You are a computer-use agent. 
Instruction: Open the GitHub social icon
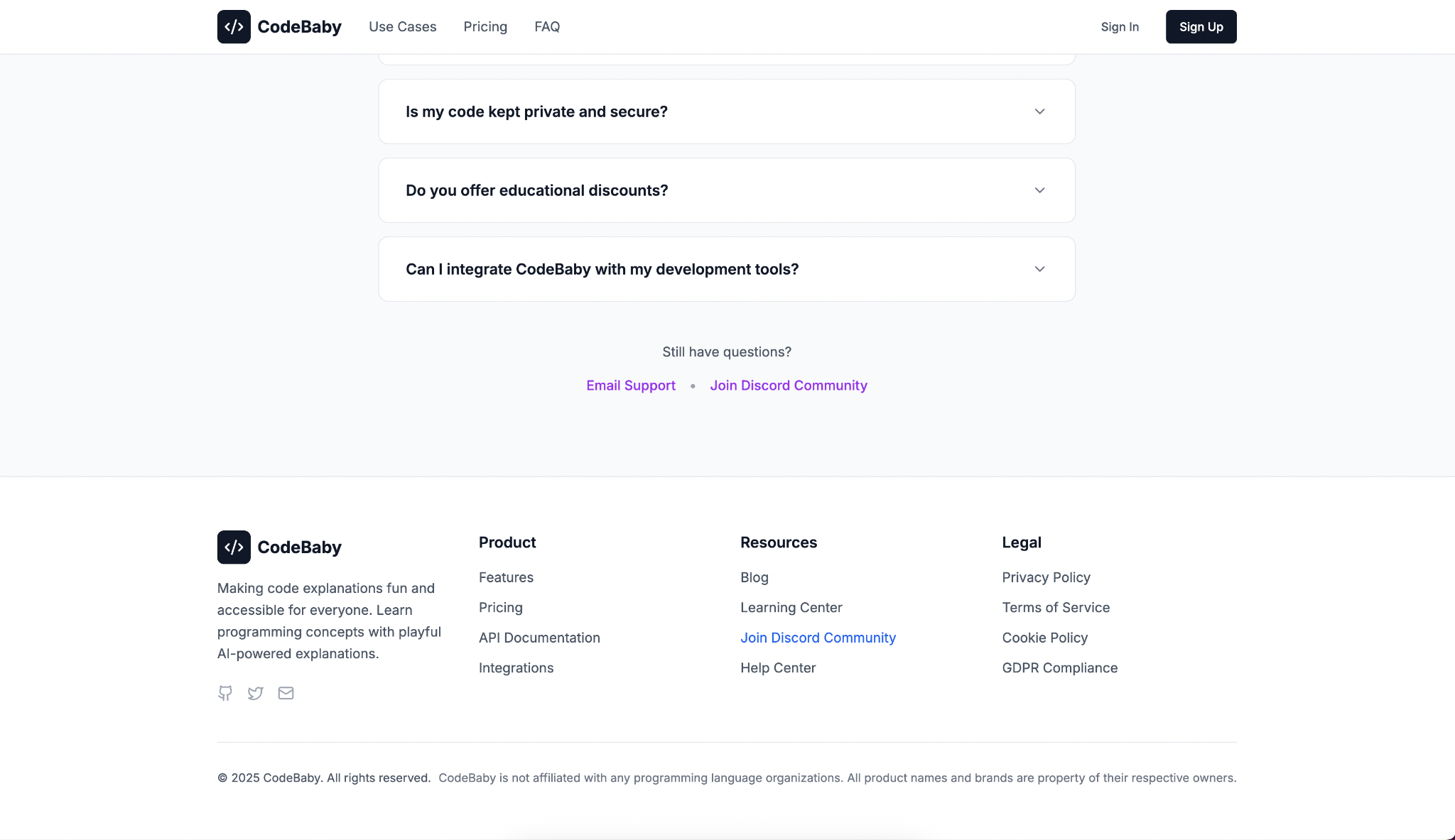[225, 693]
